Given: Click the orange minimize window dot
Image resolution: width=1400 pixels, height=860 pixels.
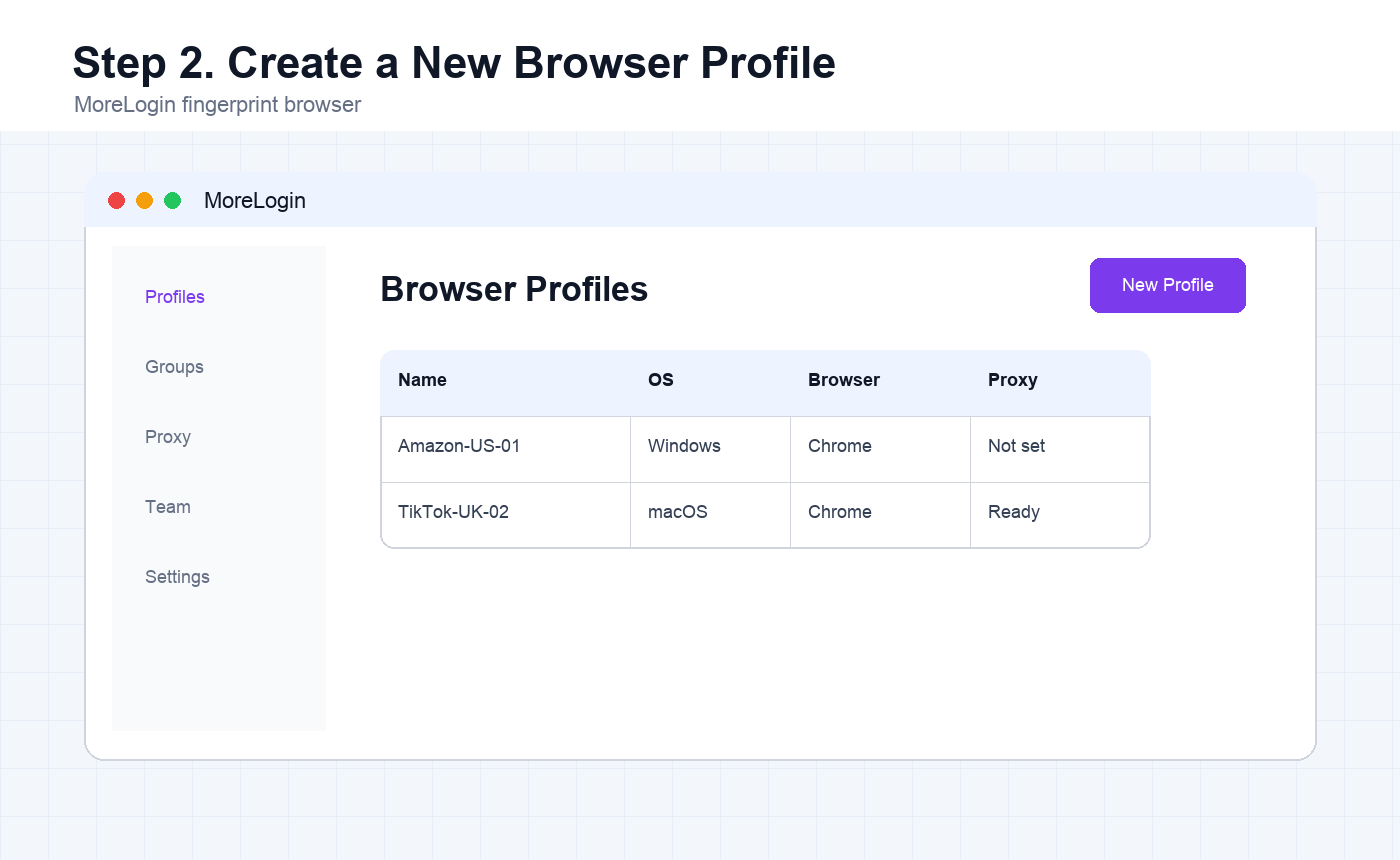Looking at the screenshot, I should tap(144, 200).
